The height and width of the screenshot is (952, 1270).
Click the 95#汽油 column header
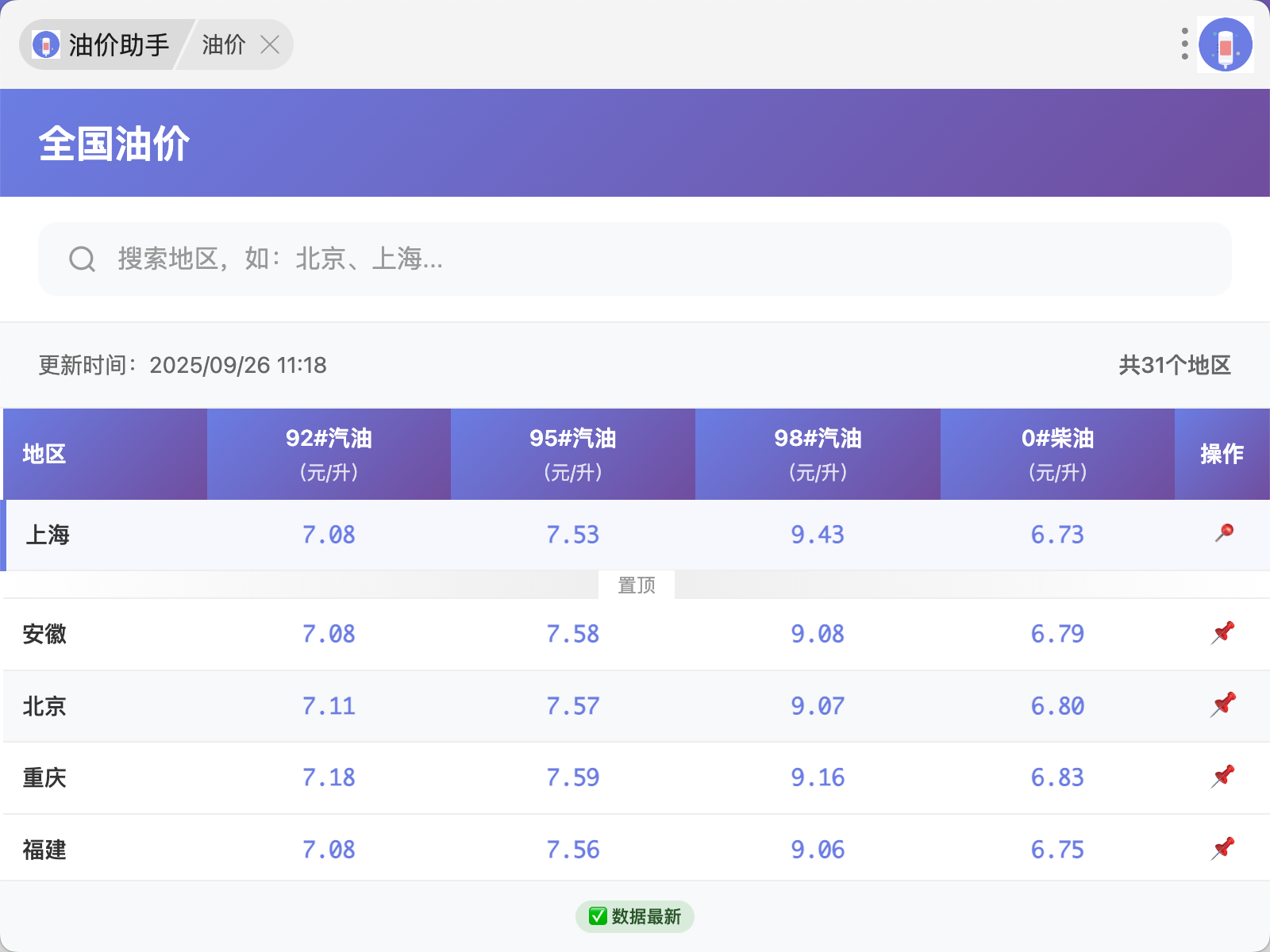(x=572, y=454)
